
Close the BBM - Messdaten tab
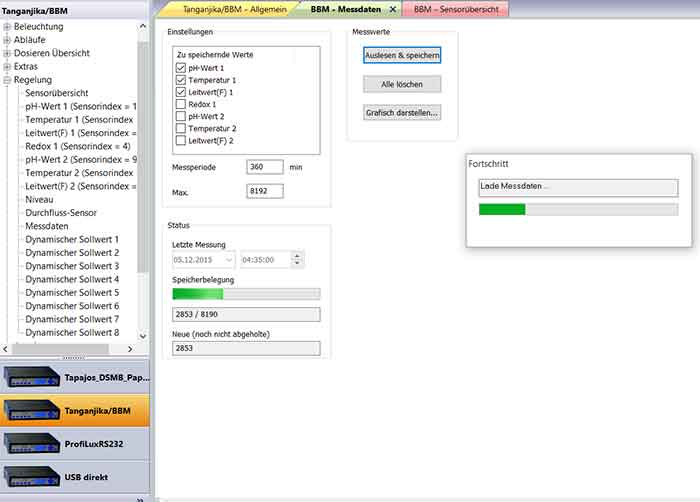[x=392, y=8]
